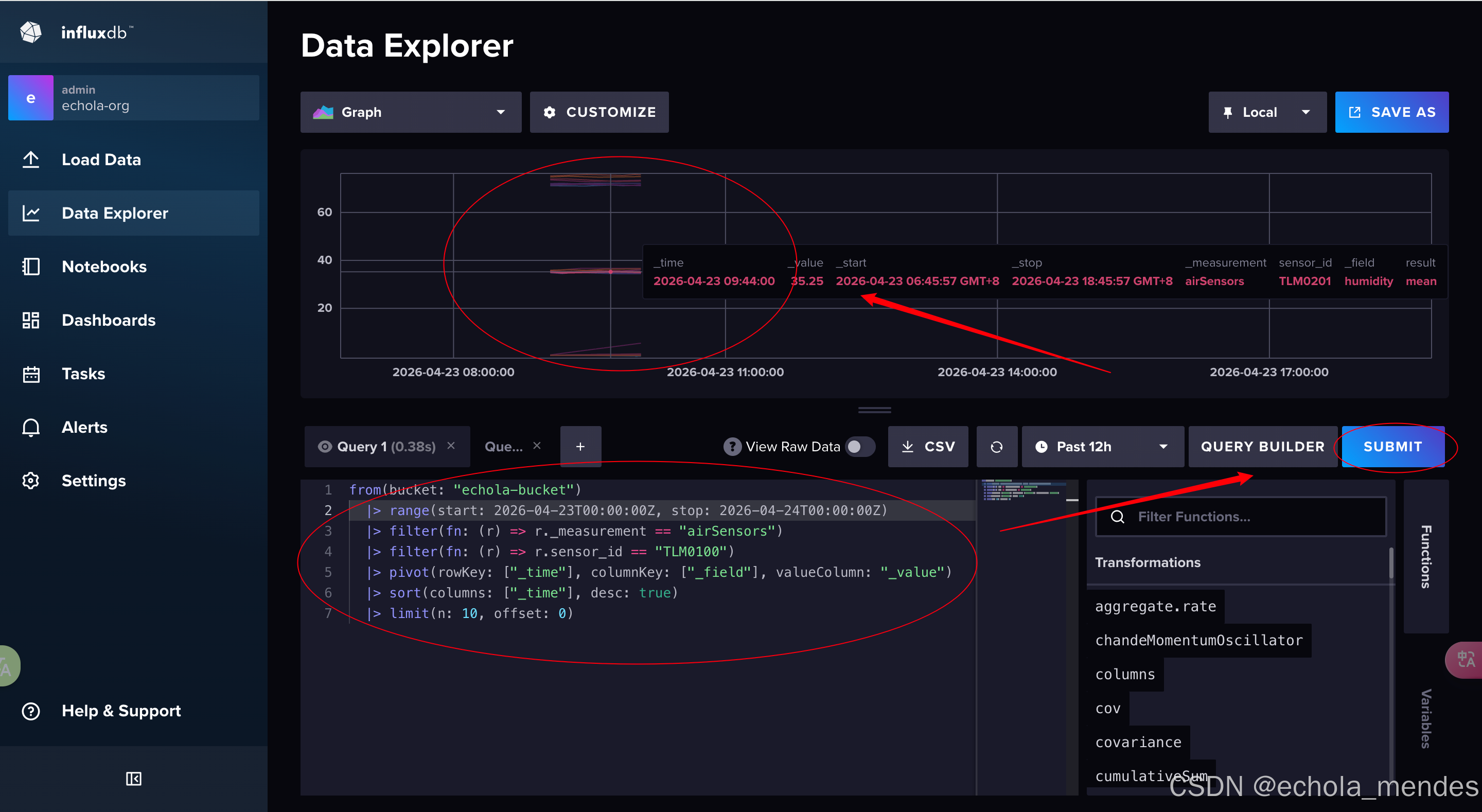Click the CUSTOMIZE button
The width and height of the screenshot is (1482, 812).
599,112
